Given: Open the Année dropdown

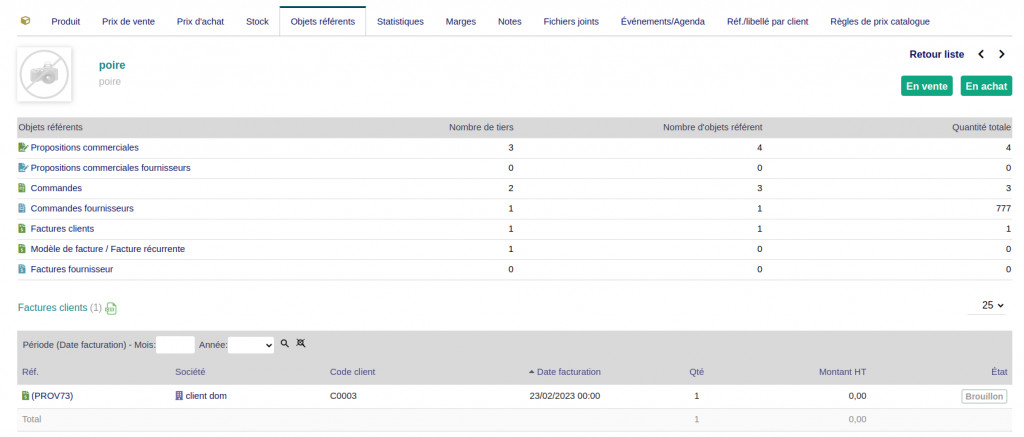Looking at the screenshot, I should (251, 344).
